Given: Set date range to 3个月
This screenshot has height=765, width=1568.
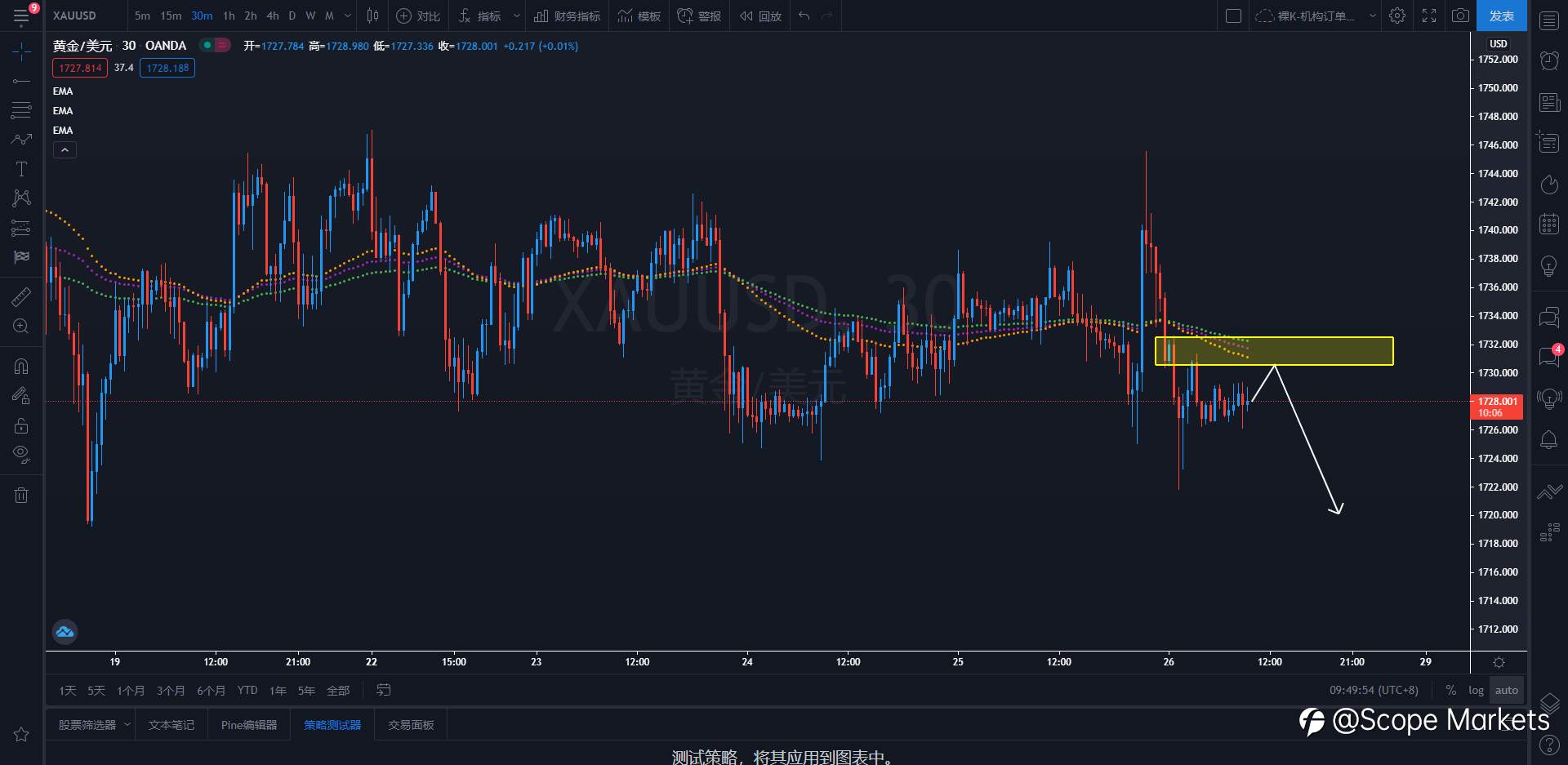Looking at the screenshot, I should click(171, 691).
